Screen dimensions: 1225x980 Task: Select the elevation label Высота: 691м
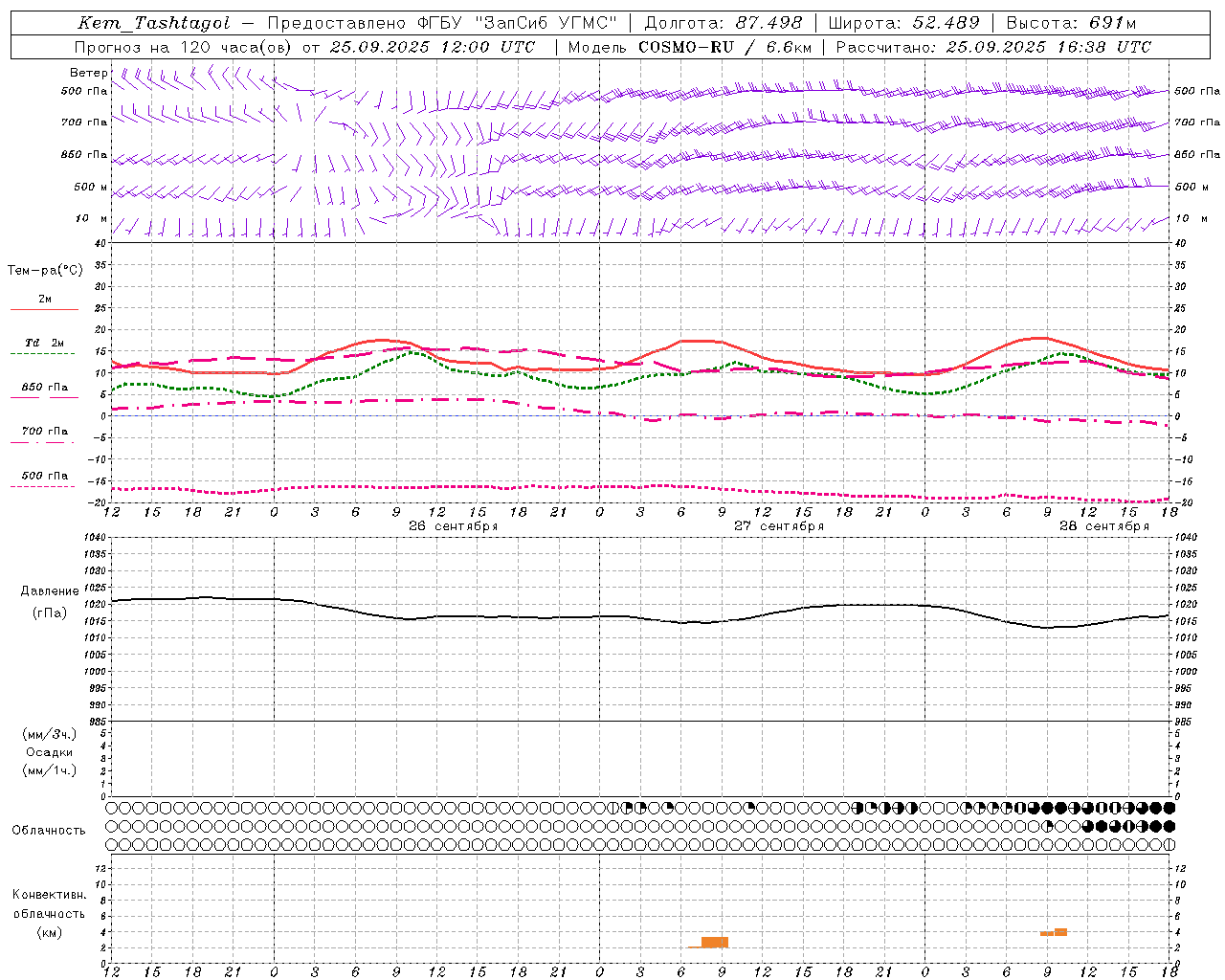[1072, 23]
